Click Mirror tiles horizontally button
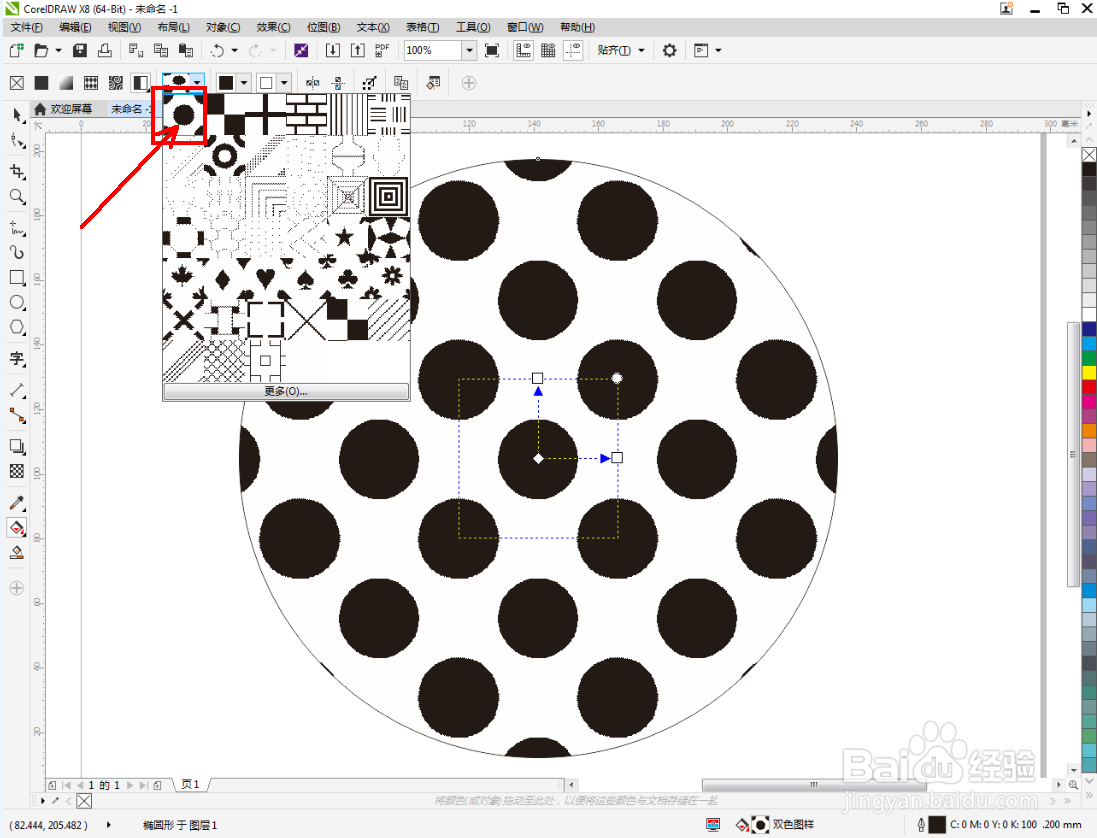 (x=313, y=83)
